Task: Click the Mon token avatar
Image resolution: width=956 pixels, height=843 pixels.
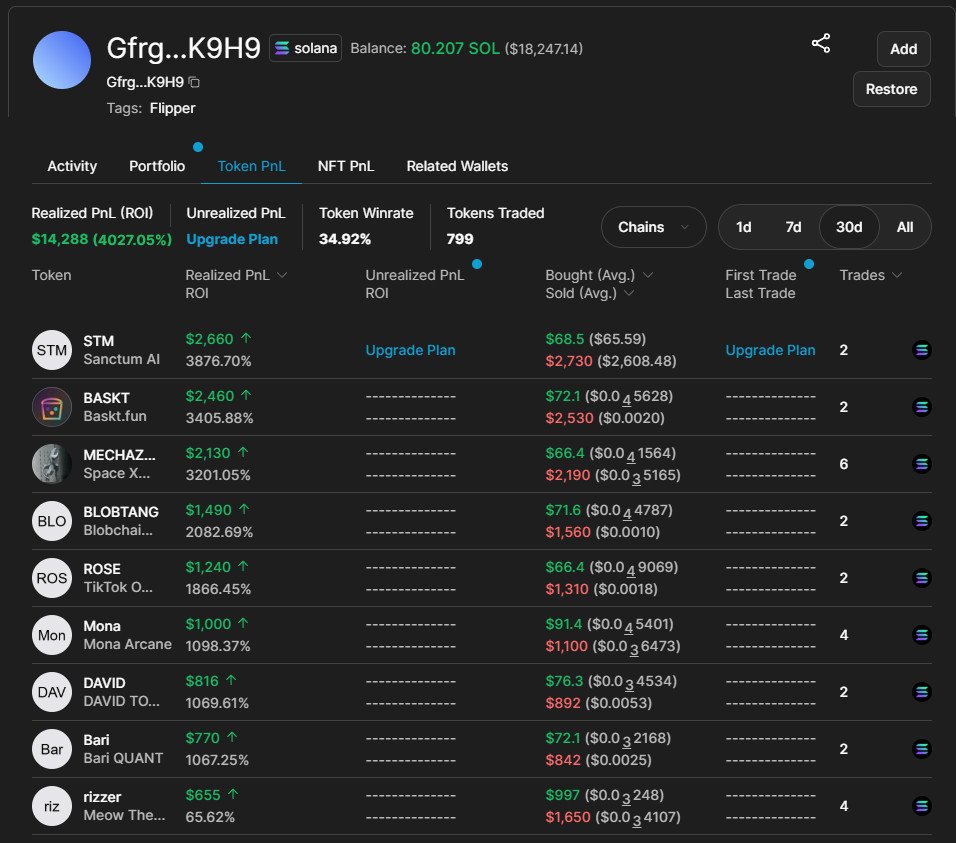Action: click(x=52, y=635)
